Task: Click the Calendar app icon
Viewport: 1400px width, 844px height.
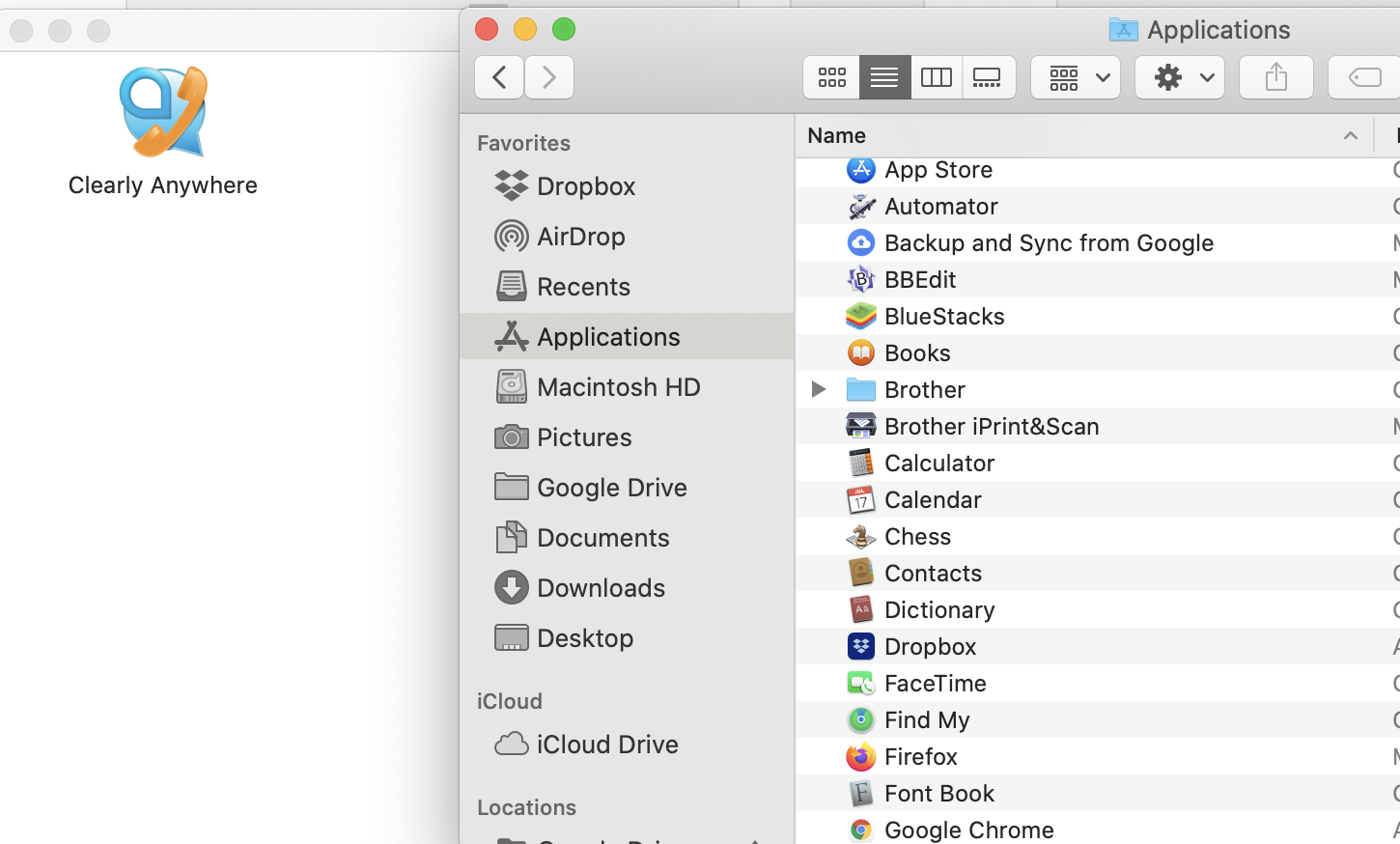Action: coord(860,499)
